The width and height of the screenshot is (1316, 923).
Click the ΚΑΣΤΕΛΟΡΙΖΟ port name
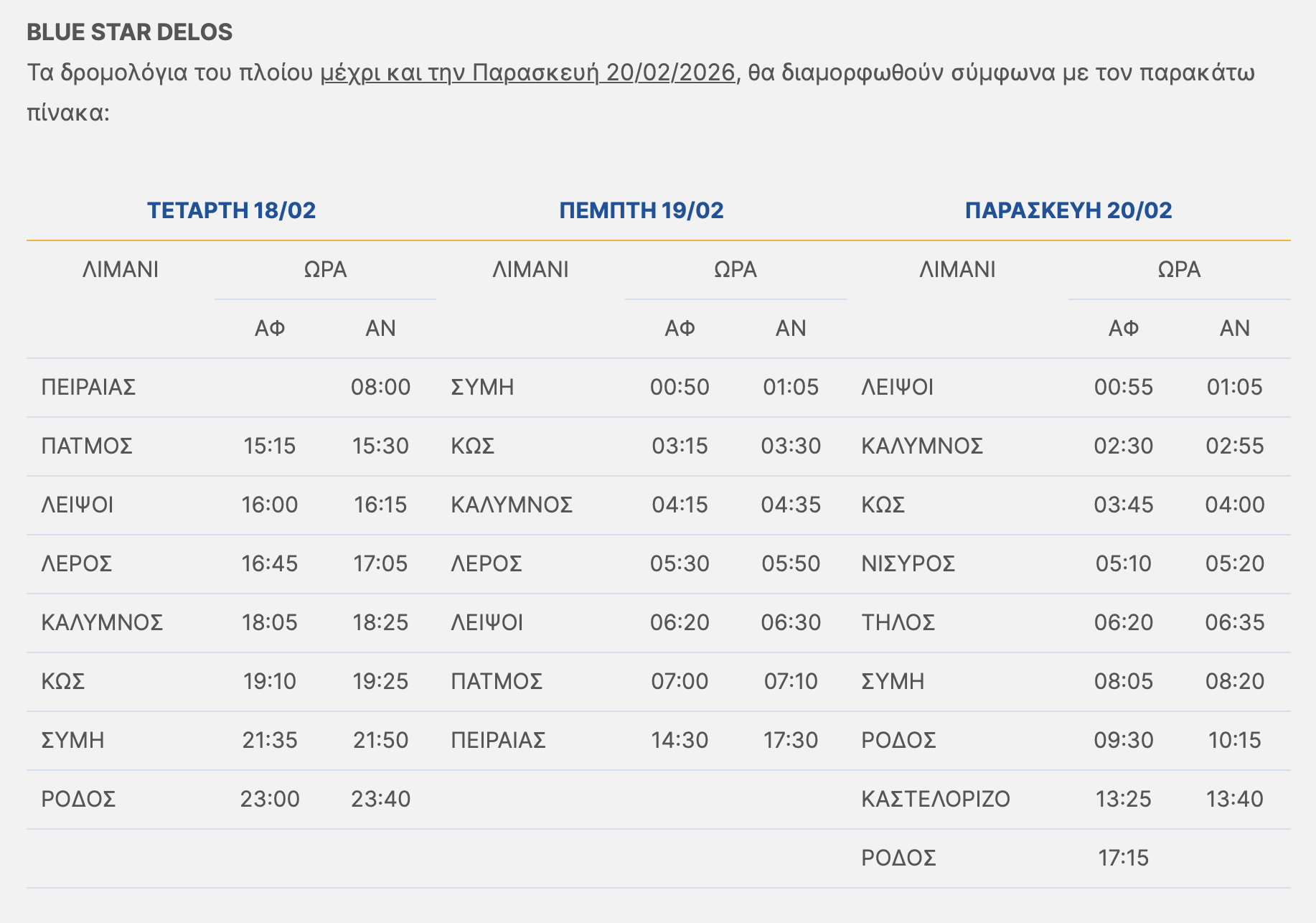point(935,799)
